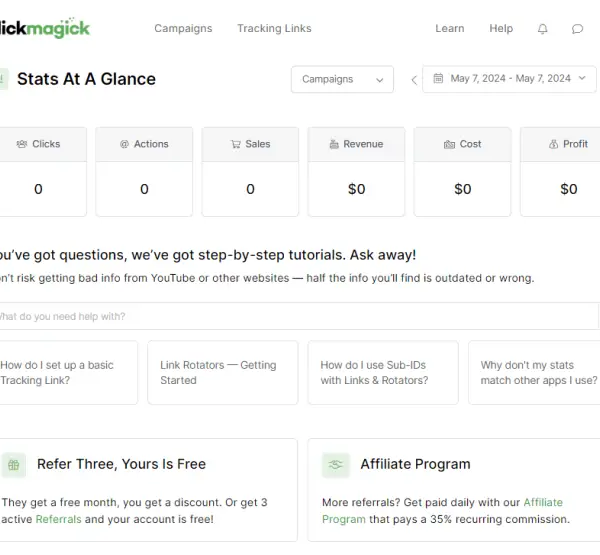Go to previous date with left chevron
The image size is (600, 555).
coord(414,80)
